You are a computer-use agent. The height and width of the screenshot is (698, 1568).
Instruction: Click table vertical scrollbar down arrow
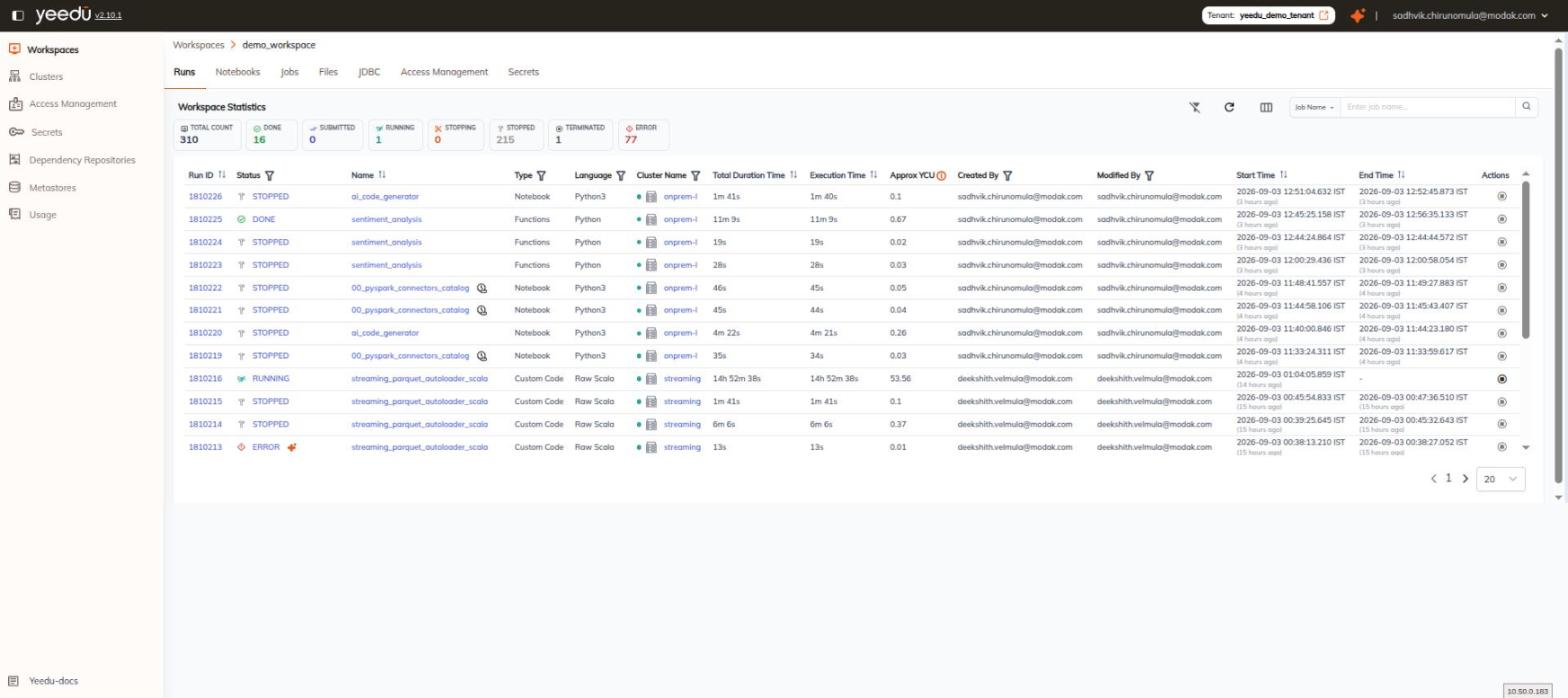[x=1526, y=448]
